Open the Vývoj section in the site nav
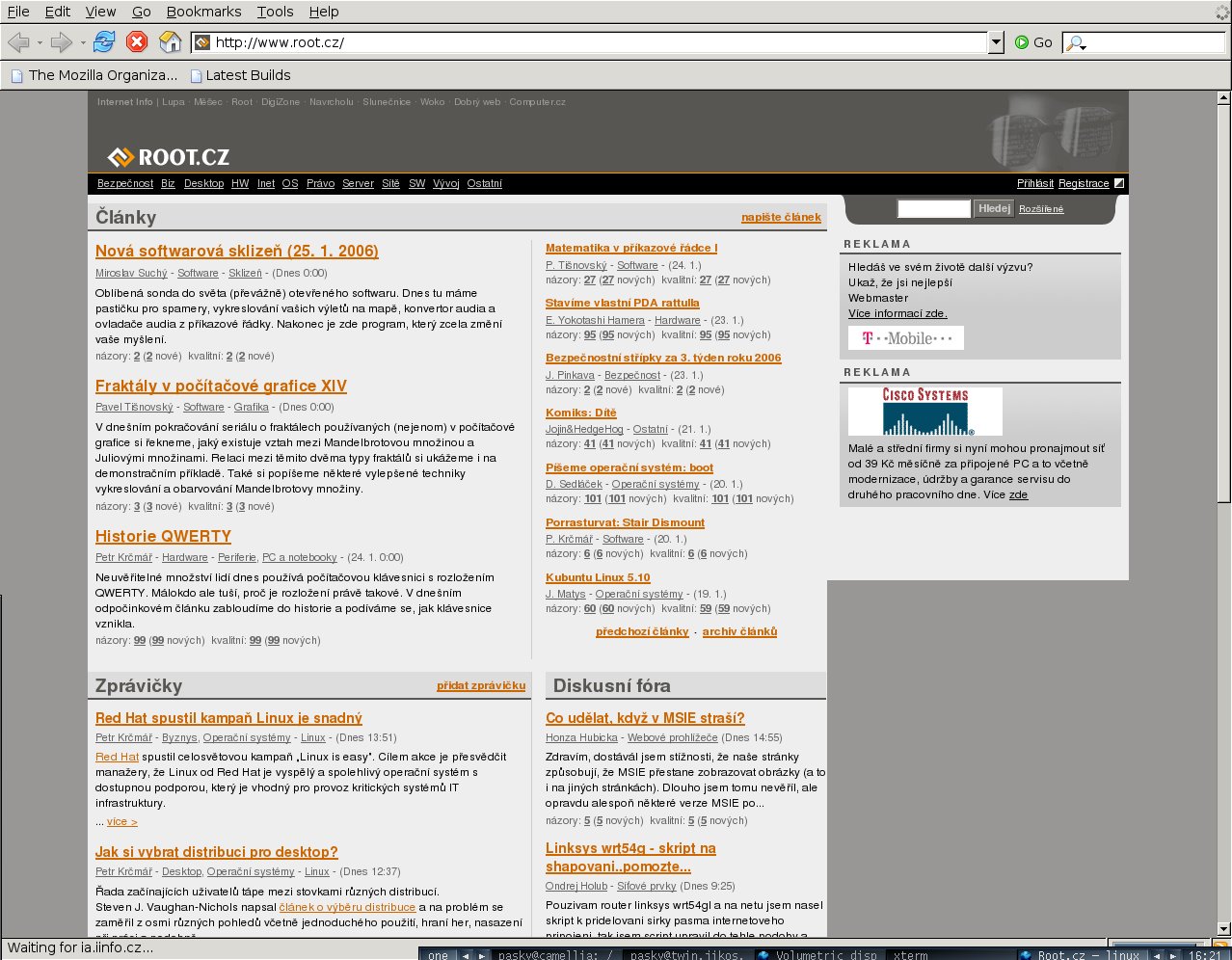This screenshot has width=1232, height=960. (446, 183)
